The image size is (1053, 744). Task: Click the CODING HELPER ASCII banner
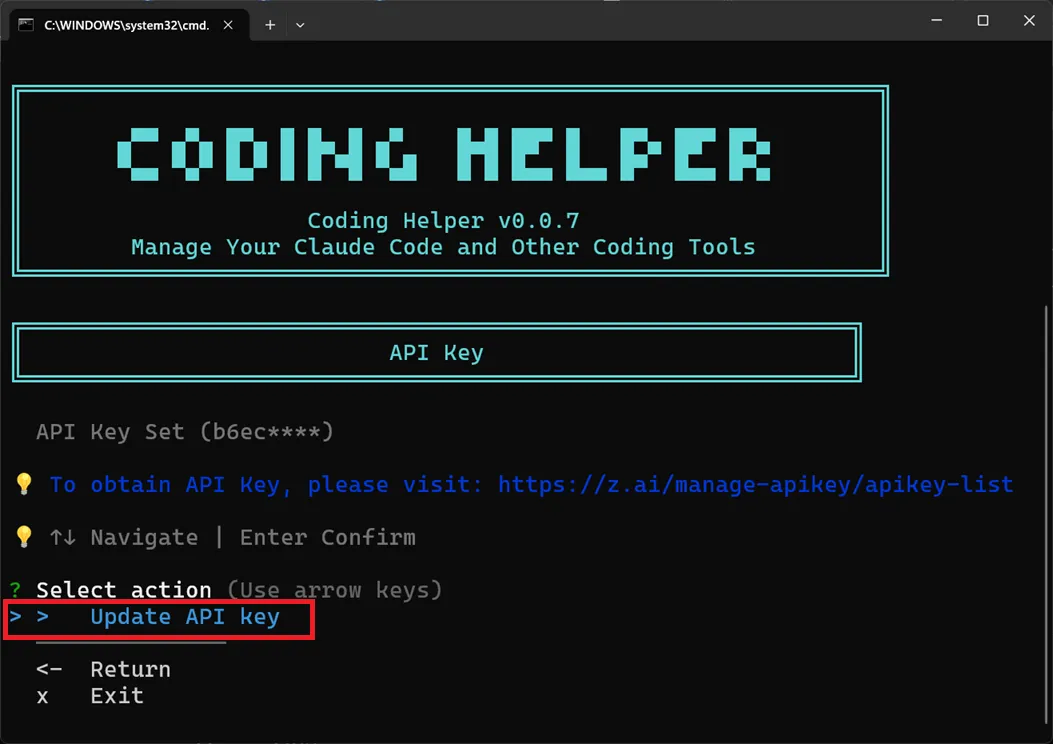pos(444,152)
